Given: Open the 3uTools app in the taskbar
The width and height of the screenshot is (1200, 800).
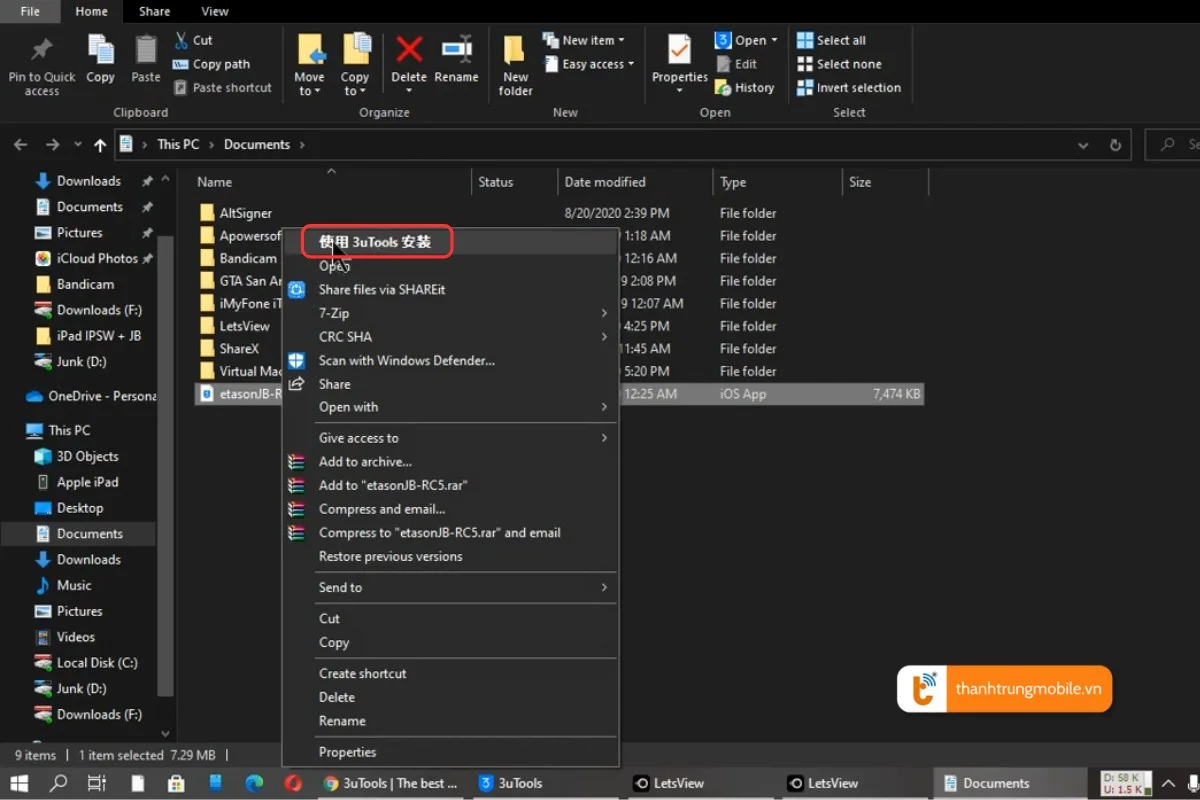Looking at the screenshot, I should click(x=511, y=783).
